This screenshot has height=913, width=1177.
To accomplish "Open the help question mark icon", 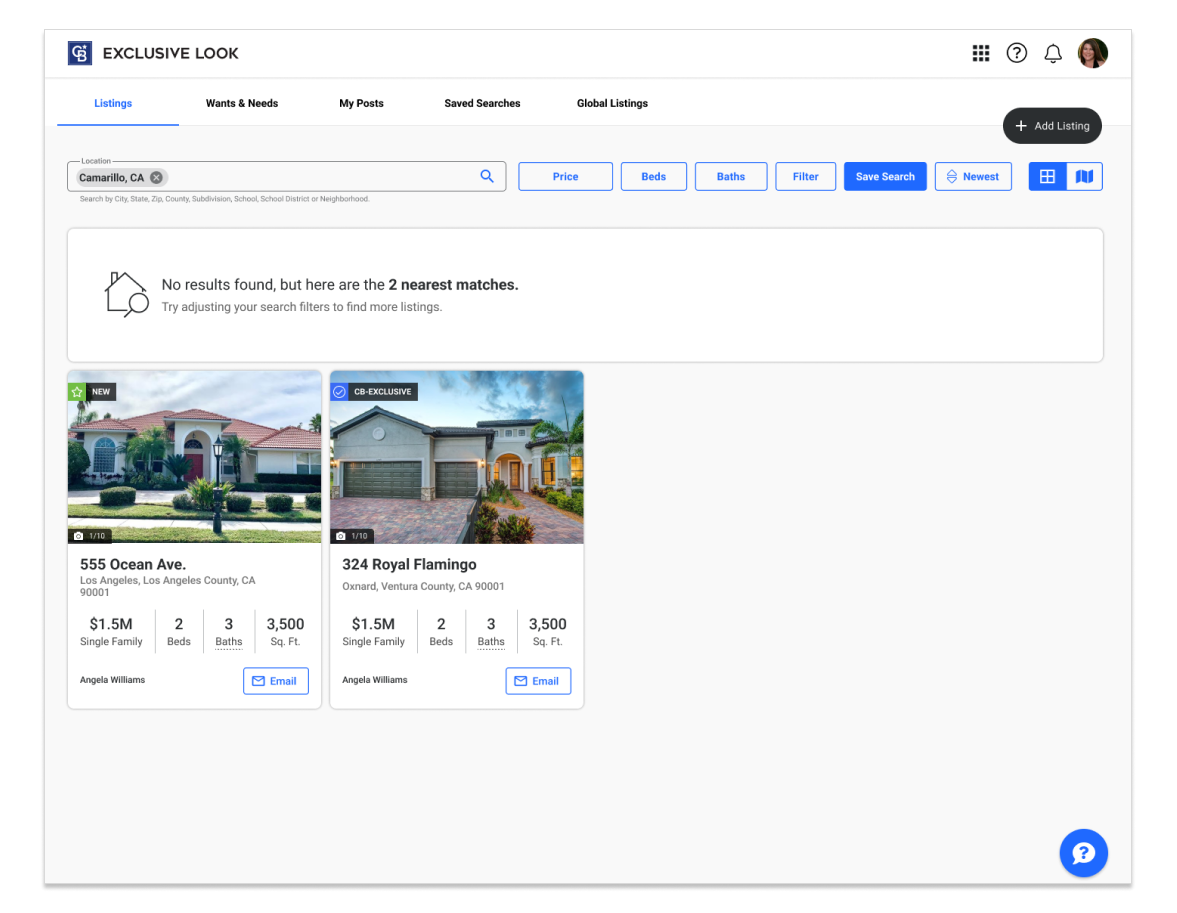I will pyautogui.click(x=1016, y=53).
